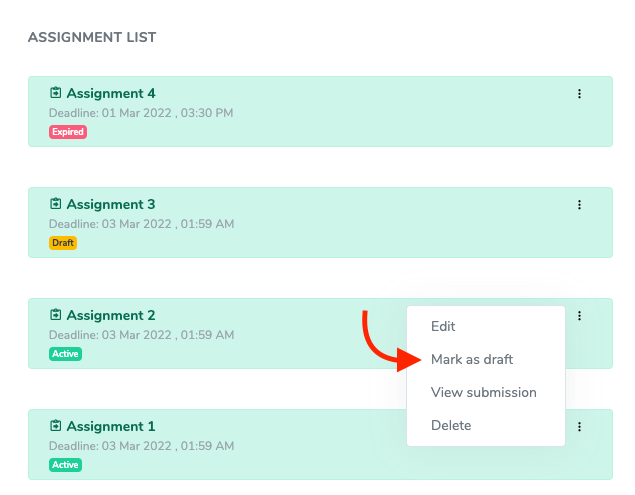Open the three-dot menu for Assignment 1
The image size is (635, 495).
pos(579,427)
